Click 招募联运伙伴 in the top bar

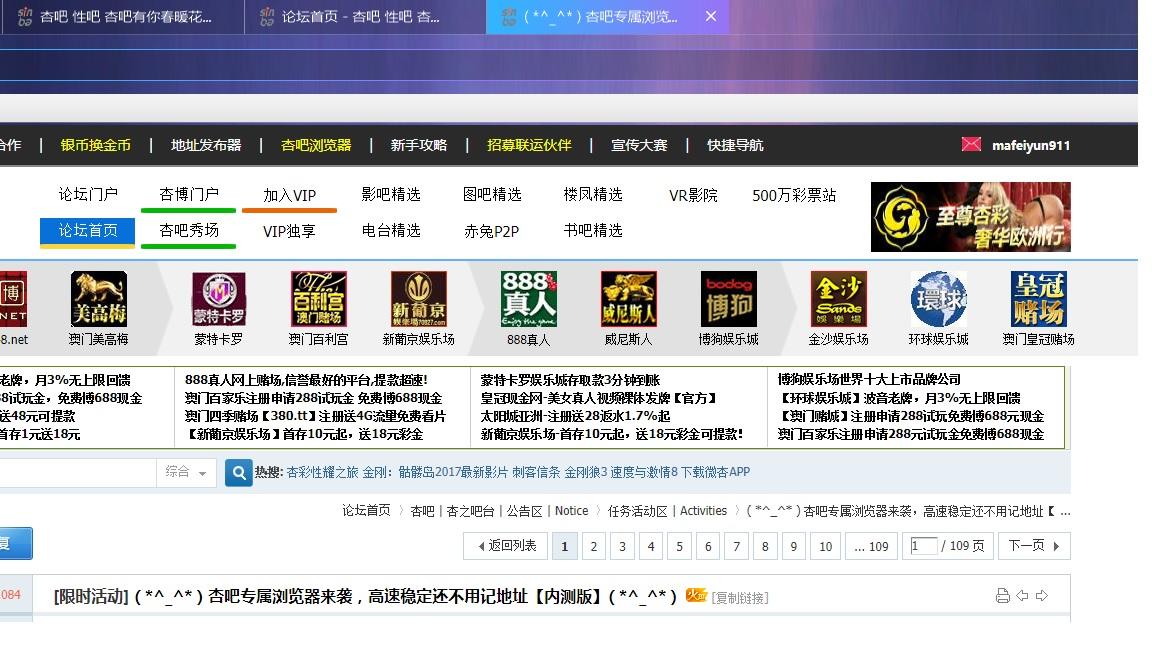coord(529,145)
